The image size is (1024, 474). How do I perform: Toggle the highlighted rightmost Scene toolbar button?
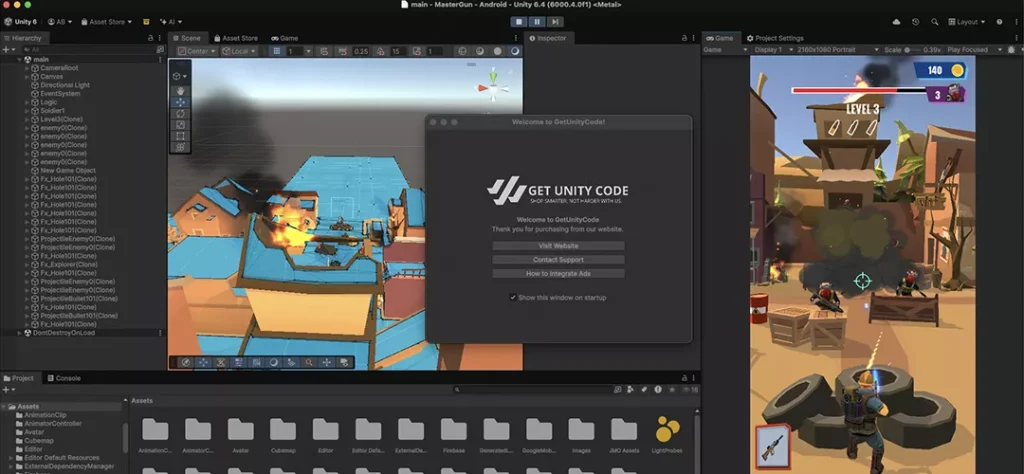515,51
